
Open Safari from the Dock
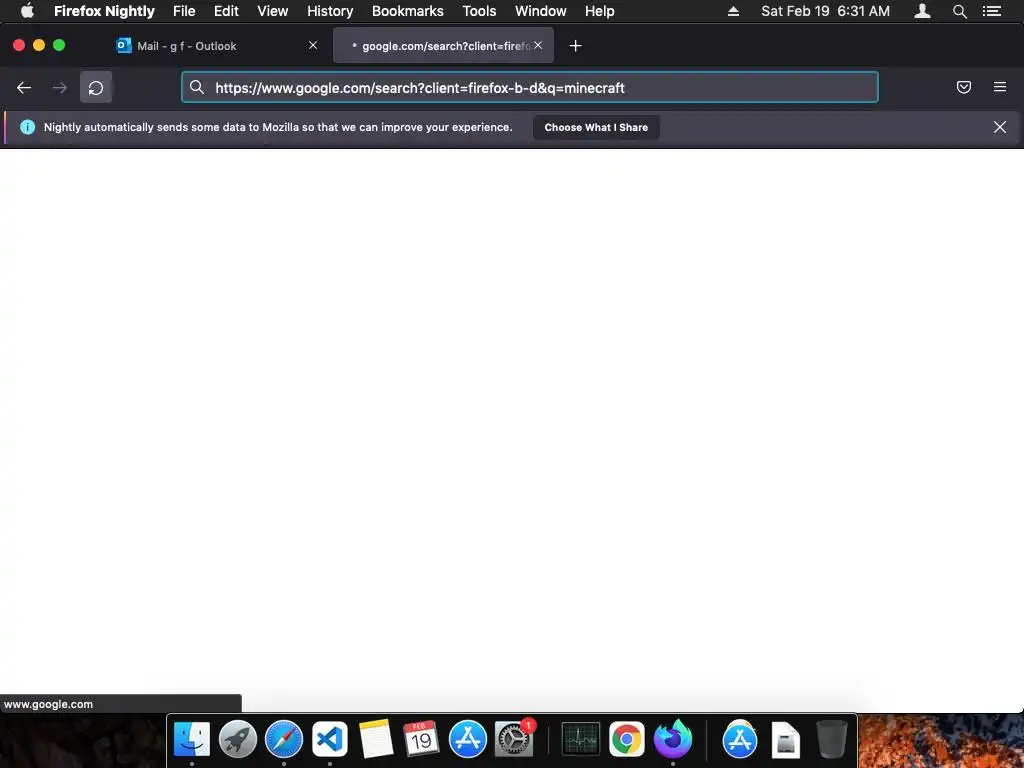[x=283, y=739]
